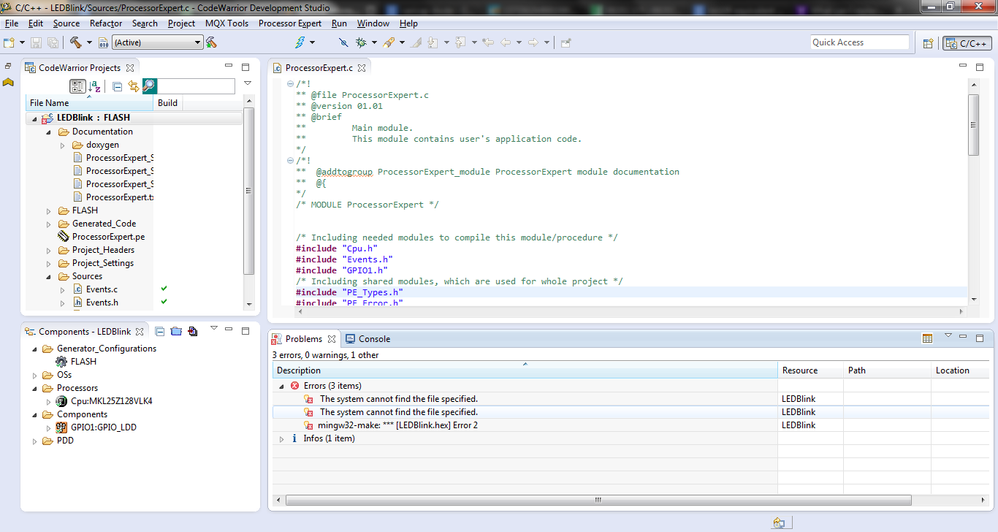Select the mingw32-make Error 2 problem entry

coord(398,425)
